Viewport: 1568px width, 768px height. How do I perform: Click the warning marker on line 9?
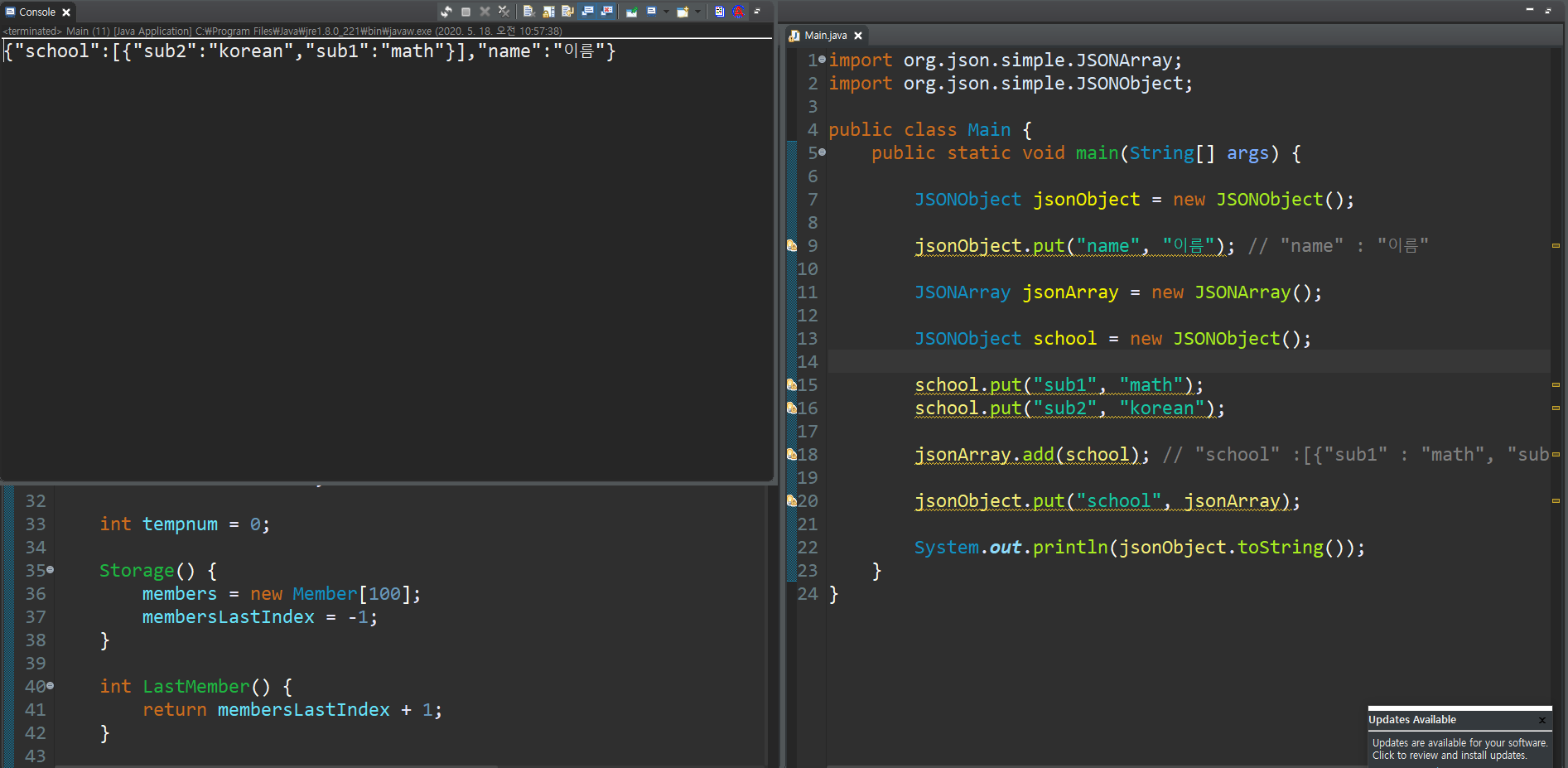(792, 245)
